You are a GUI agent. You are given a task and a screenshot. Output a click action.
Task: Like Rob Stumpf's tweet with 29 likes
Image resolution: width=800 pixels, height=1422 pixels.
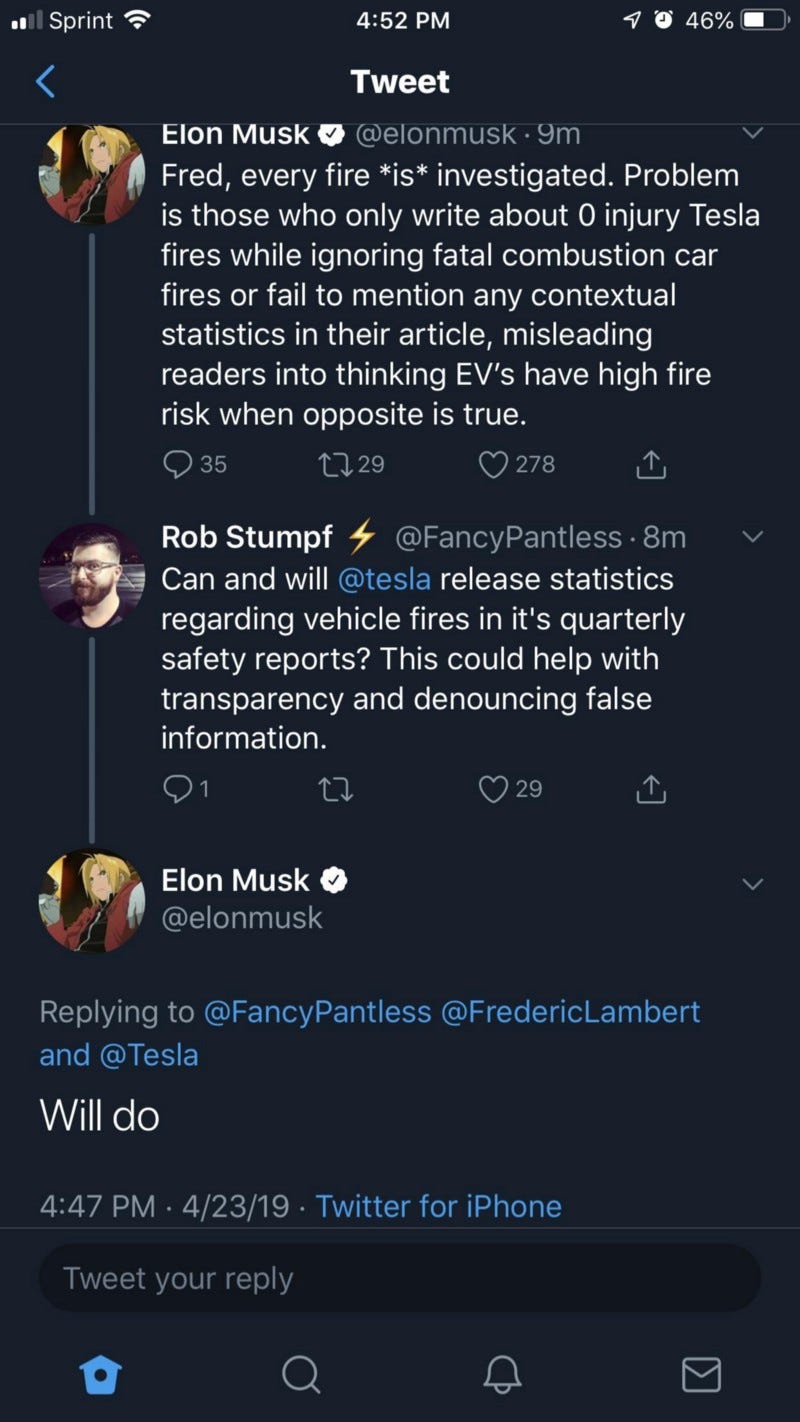(493, 789)
